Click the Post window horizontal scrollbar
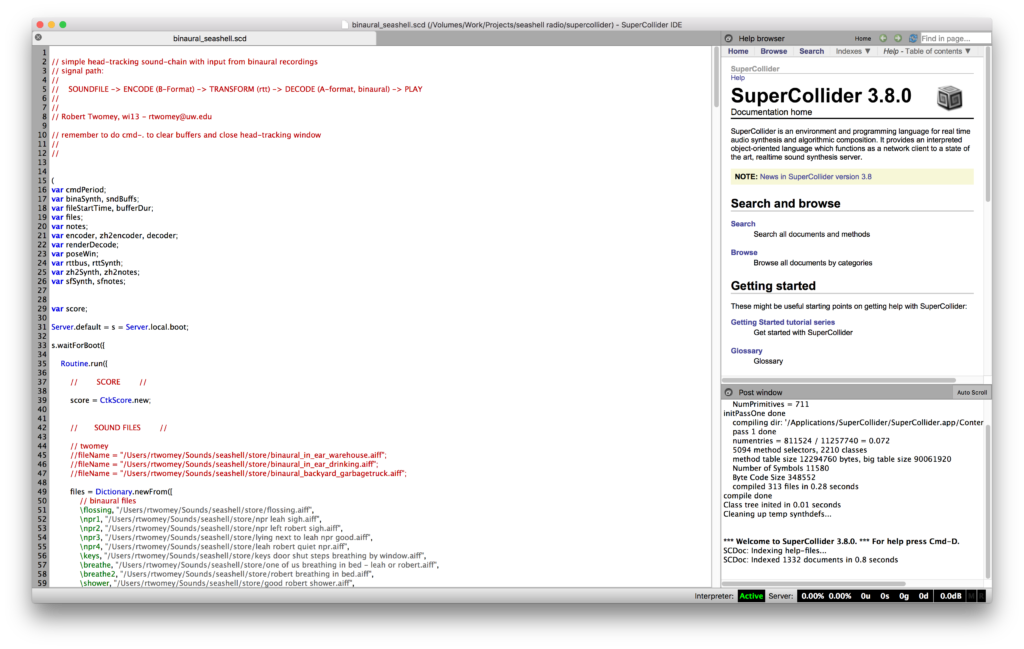 point(814,584)
